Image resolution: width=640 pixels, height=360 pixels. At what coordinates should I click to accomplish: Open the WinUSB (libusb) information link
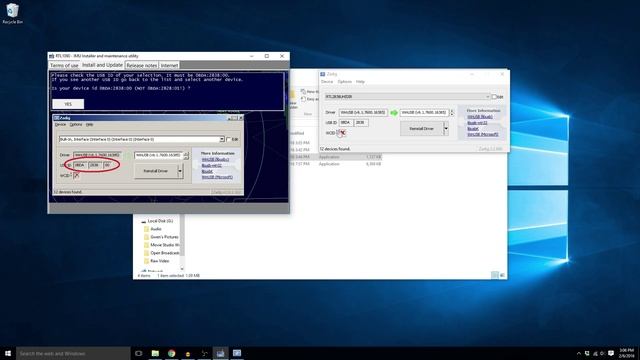(480, 117)
